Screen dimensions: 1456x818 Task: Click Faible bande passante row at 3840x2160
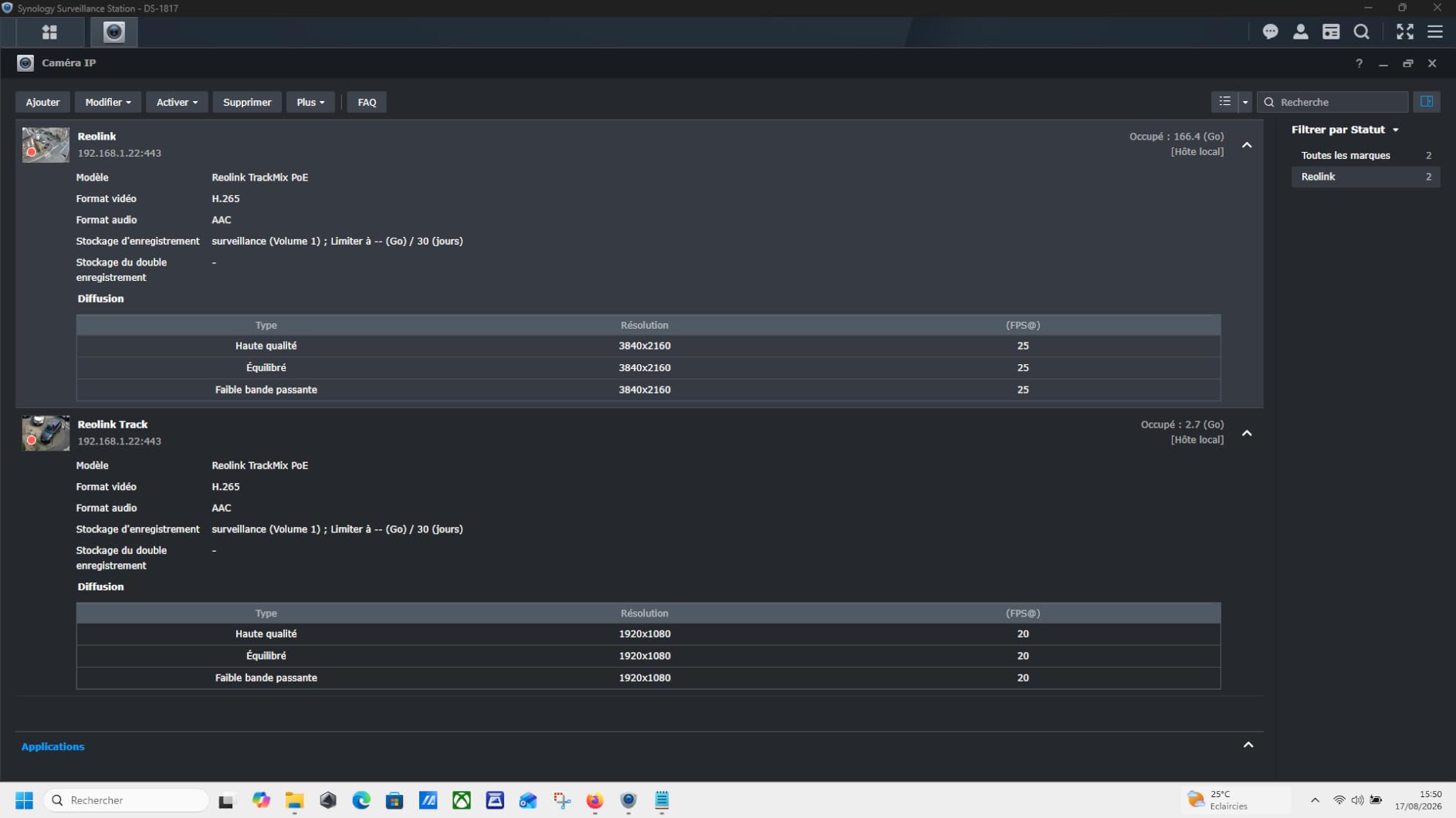648,390
